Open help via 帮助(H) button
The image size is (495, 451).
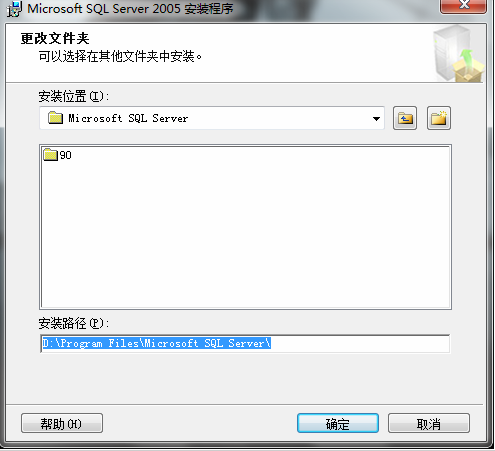pos(62,423)
